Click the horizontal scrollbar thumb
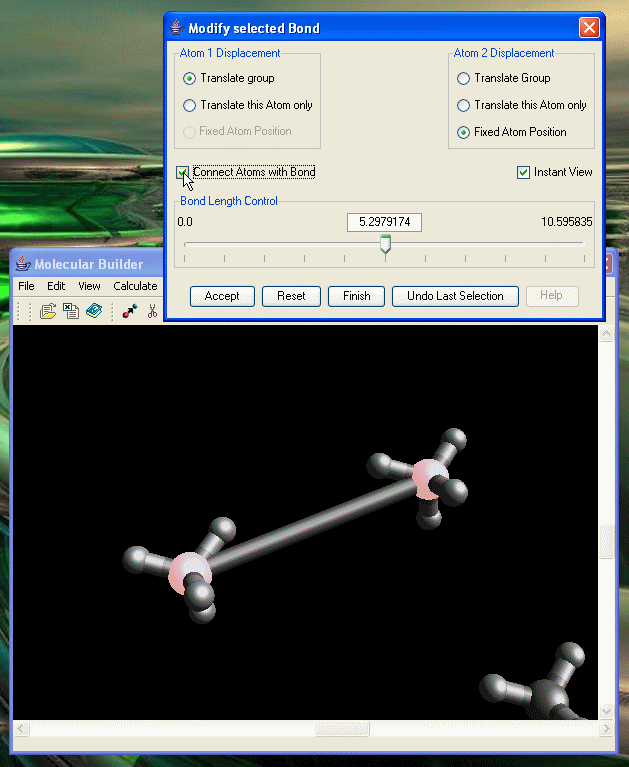 pos(342,729)
